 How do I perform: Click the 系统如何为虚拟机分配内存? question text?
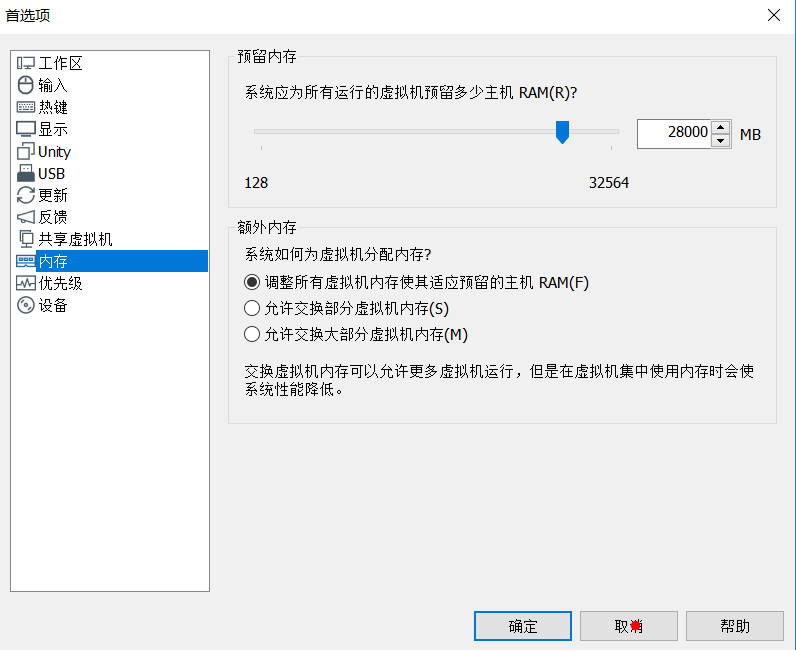click(x=338, y=254)
